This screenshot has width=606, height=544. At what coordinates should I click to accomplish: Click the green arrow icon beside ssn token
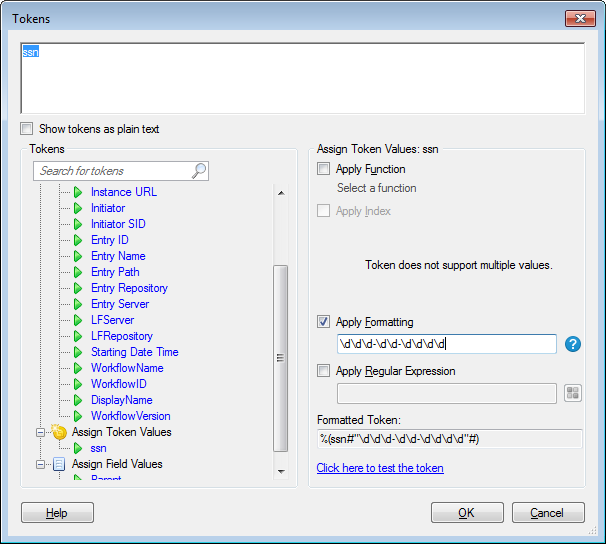click(x=78, y=448)
